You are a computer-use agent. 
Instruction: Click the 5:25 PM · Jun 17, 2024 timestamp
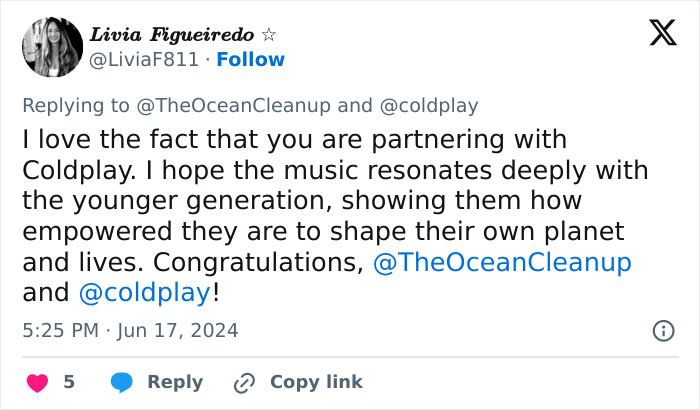(x=130, y=330)
